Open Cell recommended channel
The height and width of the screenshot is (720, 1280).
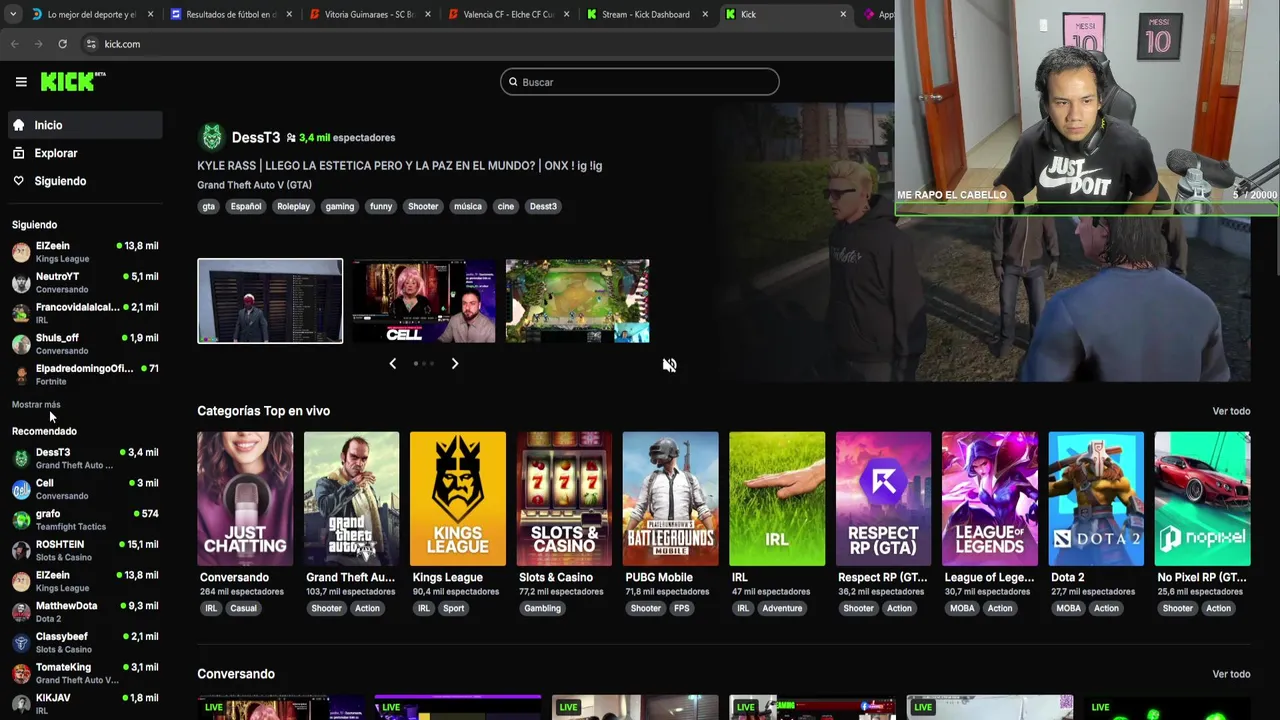(85, 489)
